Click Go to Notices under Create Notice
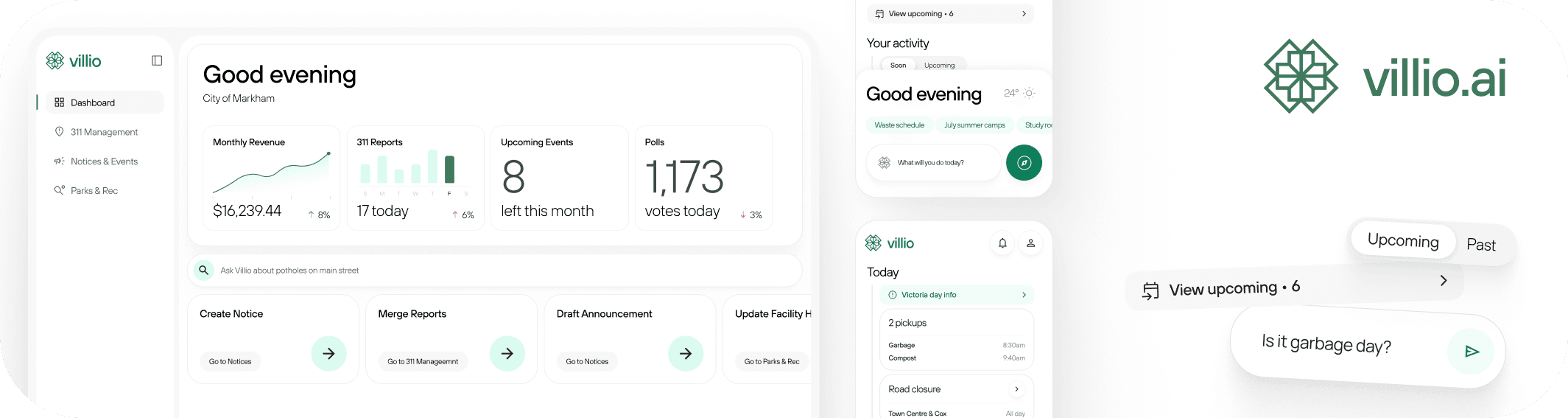Image resolution: width=1568 pixels, height=418 pixels. pos(230,361)
